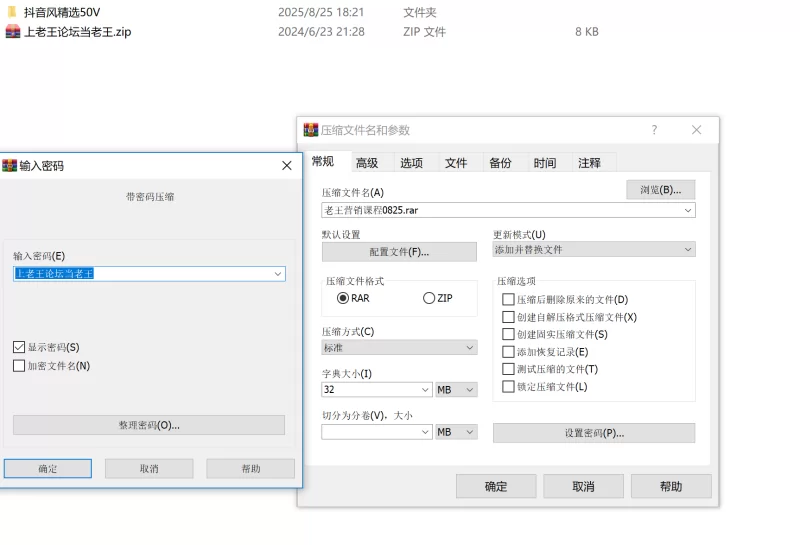This screenshot has height=545, width=800.
Task: Expand the password input dropdown arrow
Action: [x=278, y=274]
